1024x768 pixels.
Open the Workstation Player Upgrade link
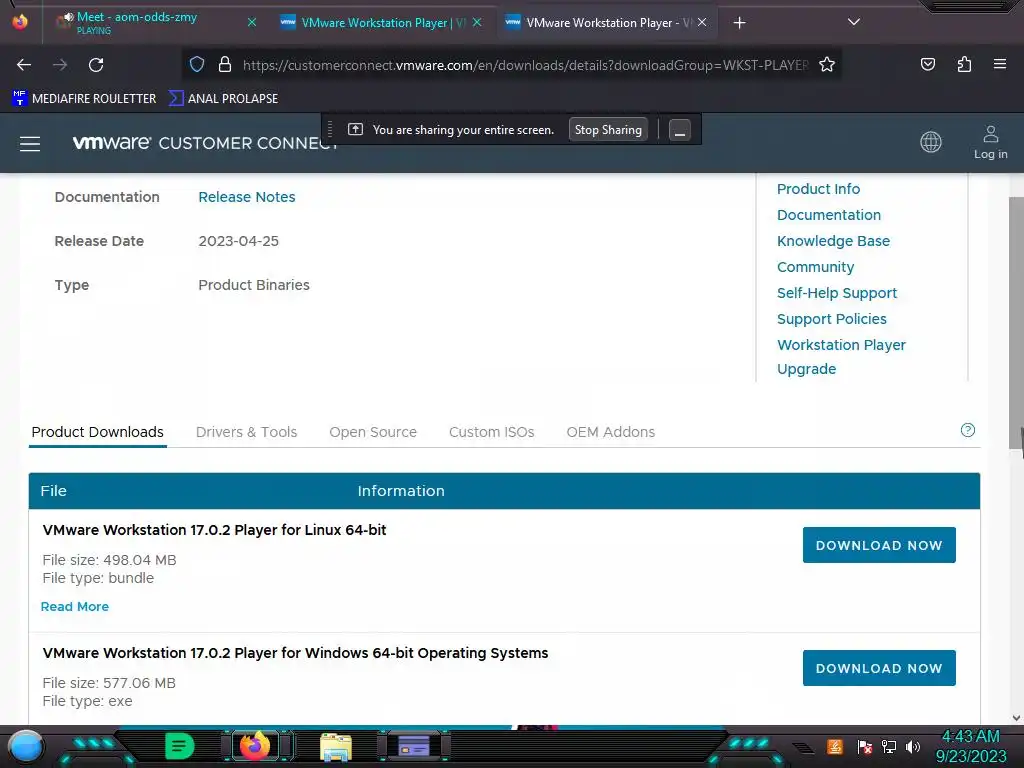click(841, 357)
